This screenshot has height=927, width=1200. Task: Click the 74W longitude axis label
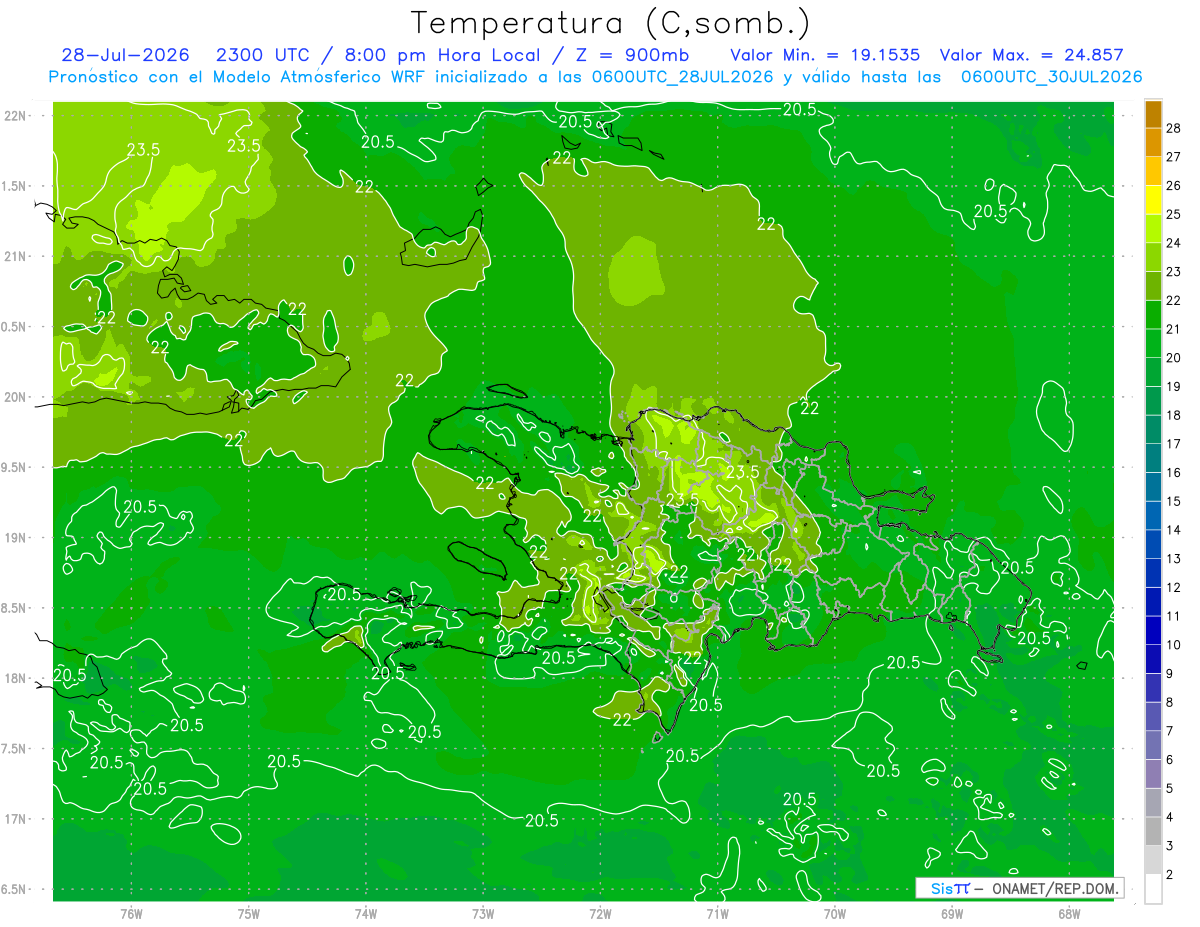point(366,913)
